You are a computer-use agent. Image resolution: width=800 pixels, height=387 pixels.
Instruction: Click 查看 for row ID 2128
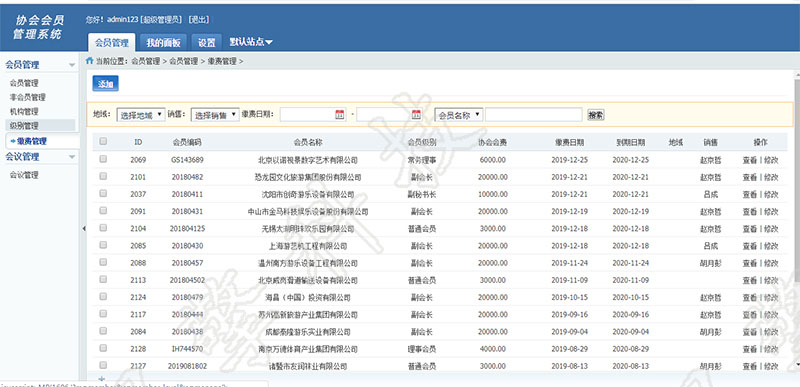749,349
